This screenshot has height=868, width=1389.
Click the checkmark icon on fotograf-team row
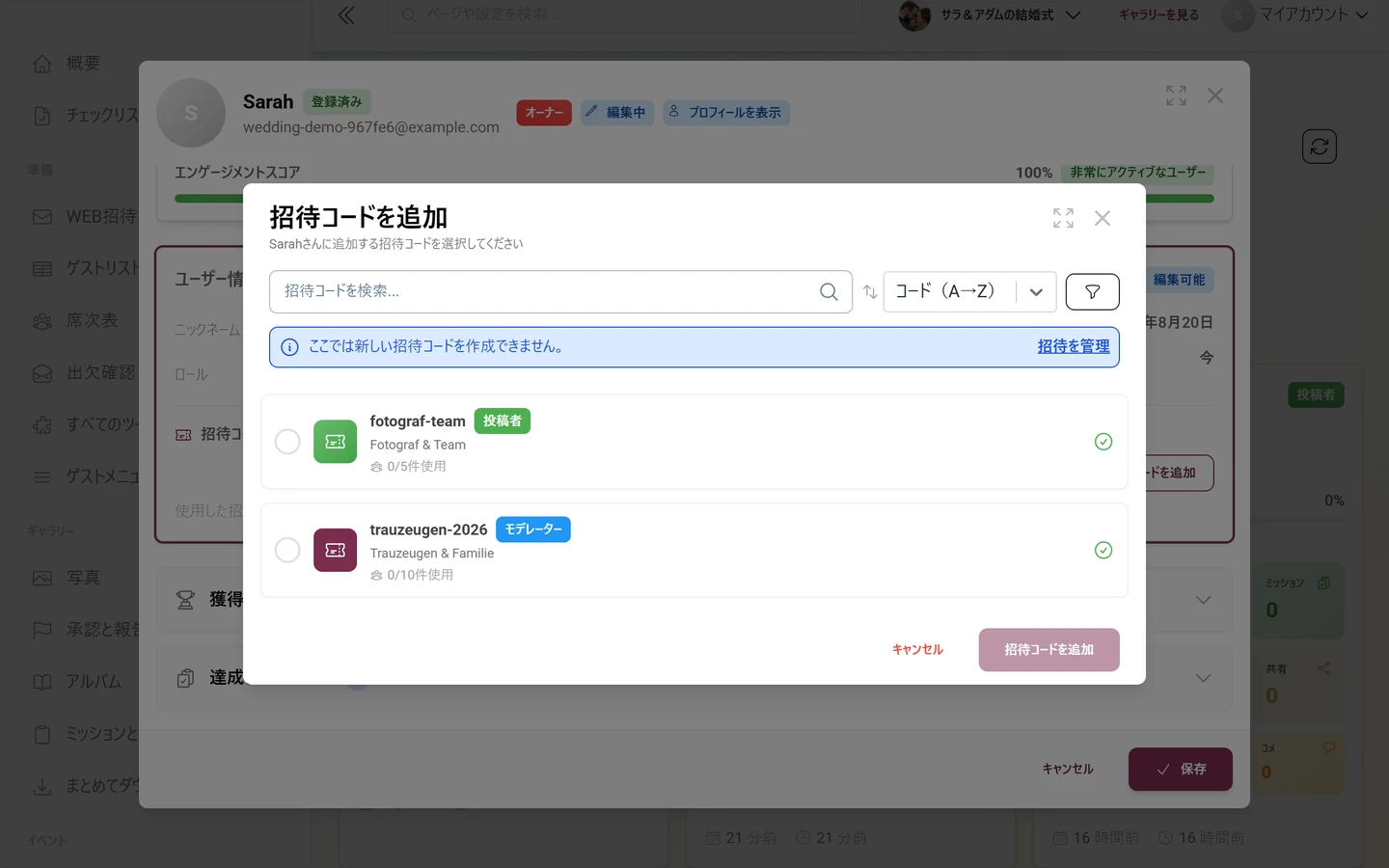click(1103, 442)
